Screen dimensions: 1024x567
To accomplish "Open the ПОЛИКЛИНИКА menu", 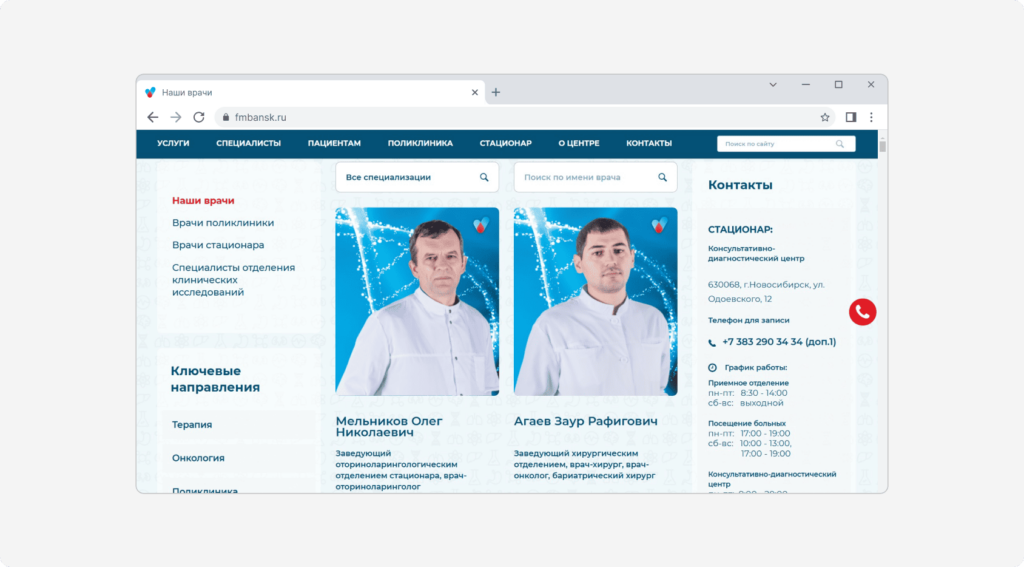I will pos(420,143).
